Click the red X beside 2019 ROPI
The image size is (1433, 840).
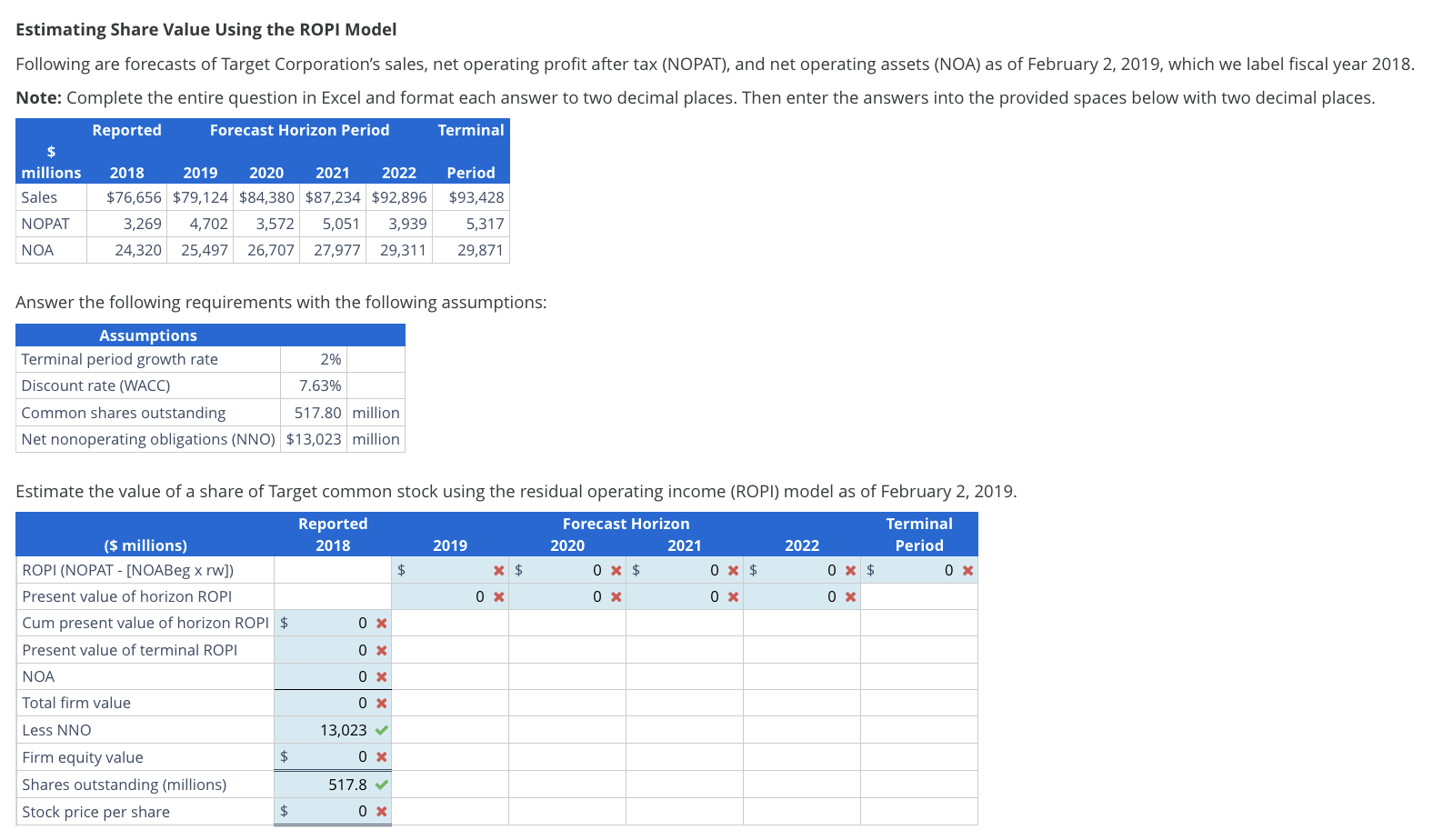coord(499,571)
